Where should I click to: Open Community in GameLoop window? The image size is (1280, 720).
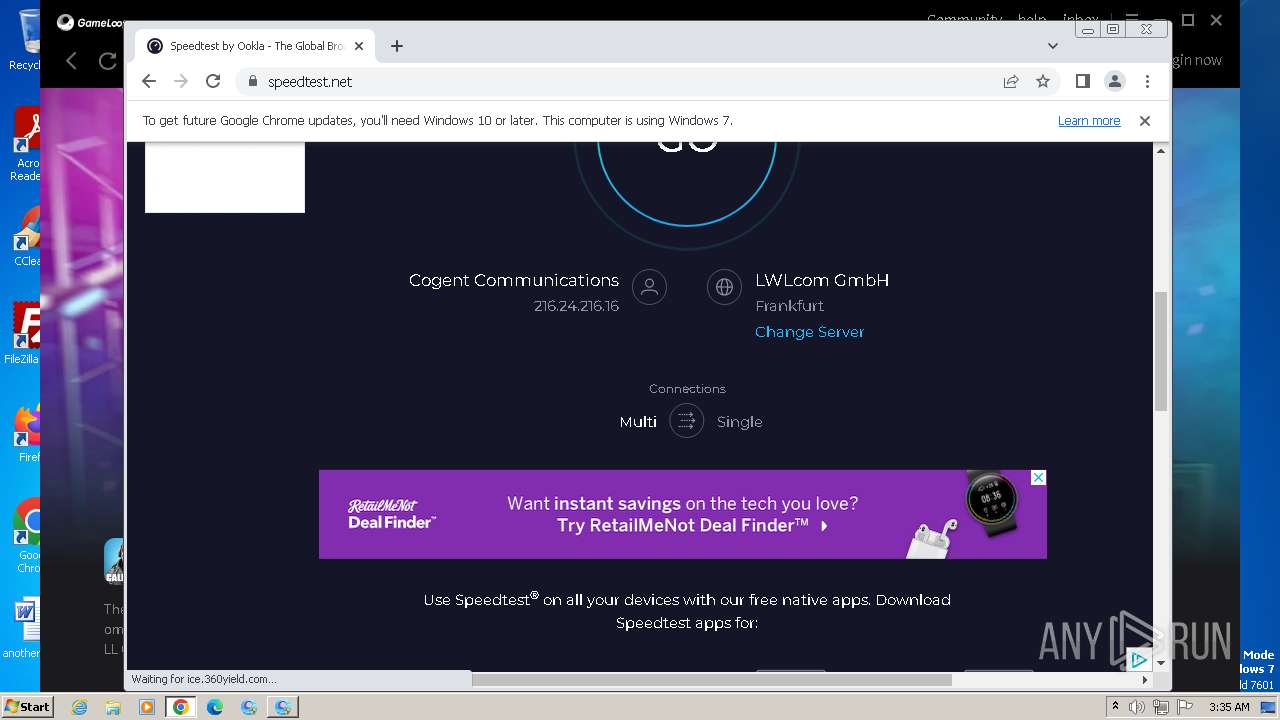tap(964, 18)
